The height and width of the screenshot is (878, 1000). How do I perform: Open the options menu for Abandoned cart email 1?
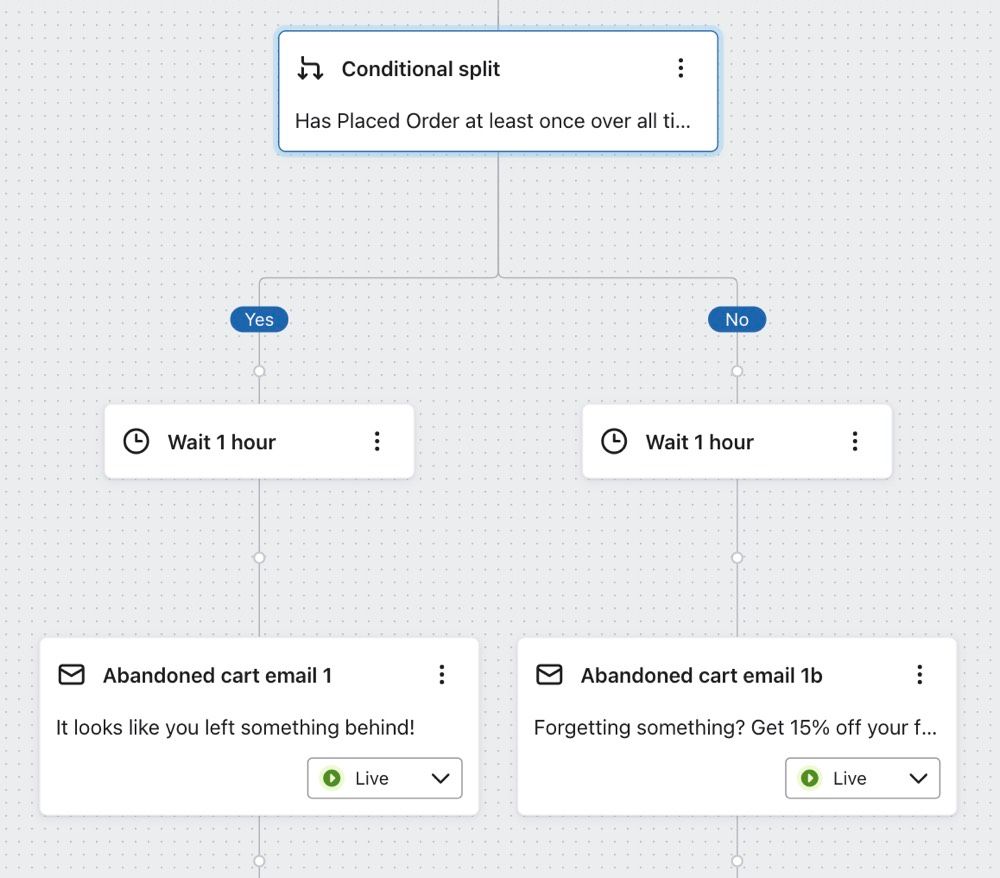(442, 675)
